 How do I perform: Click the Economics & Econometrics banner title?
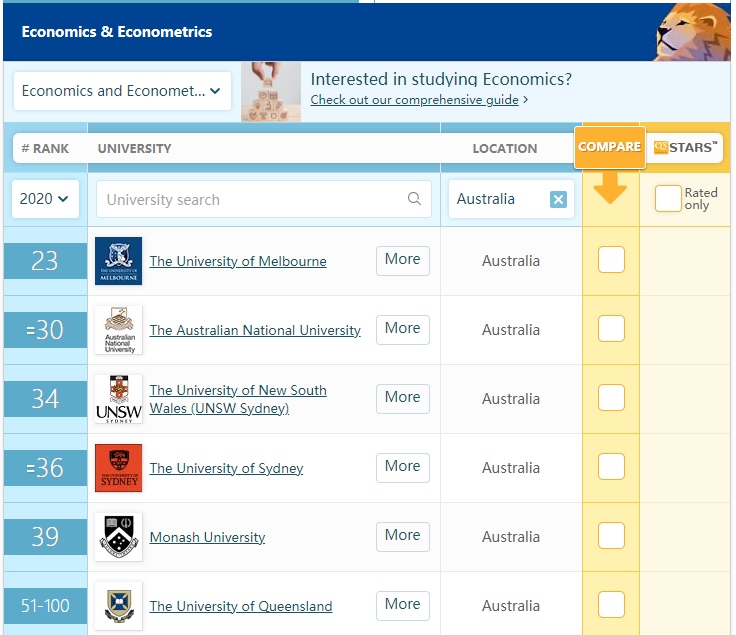point(117,32)
